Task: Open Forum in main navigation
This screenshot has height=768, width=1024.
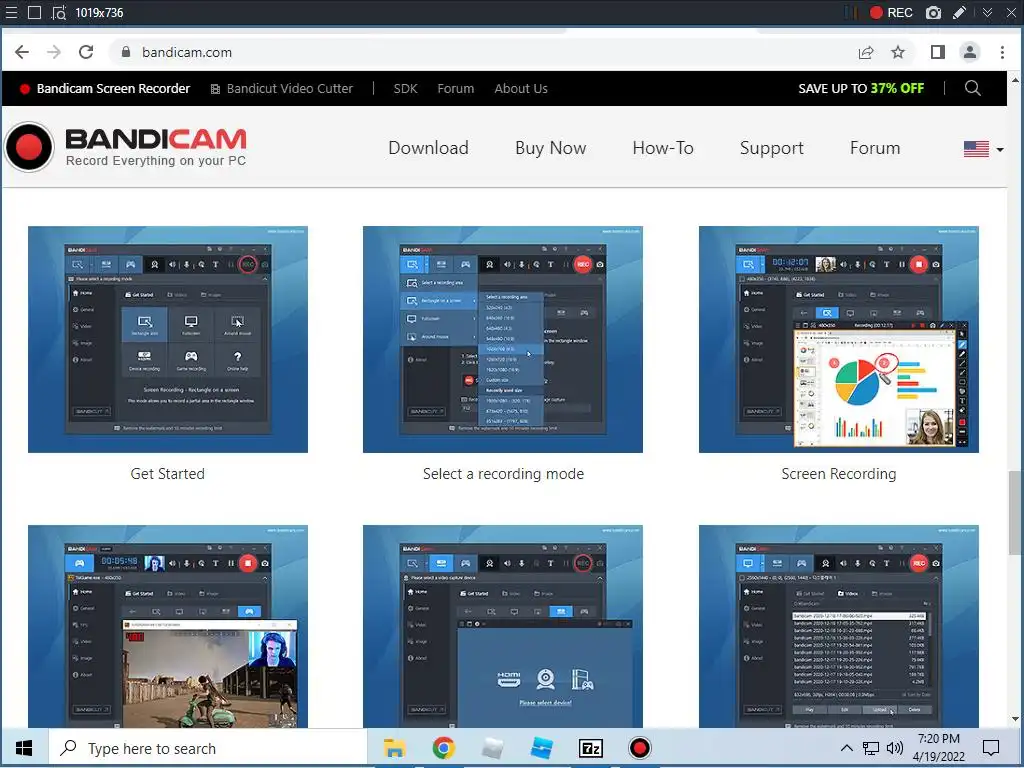Action: pos(875,148)
